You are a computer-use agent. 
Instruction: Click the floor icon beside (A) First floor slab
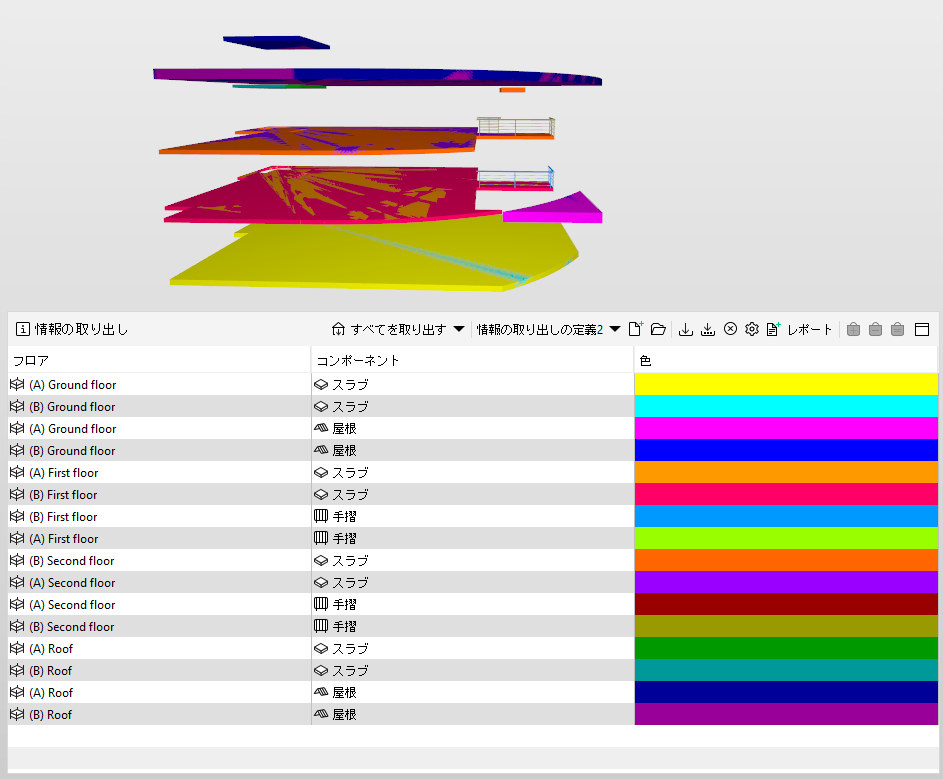point(17,472)
